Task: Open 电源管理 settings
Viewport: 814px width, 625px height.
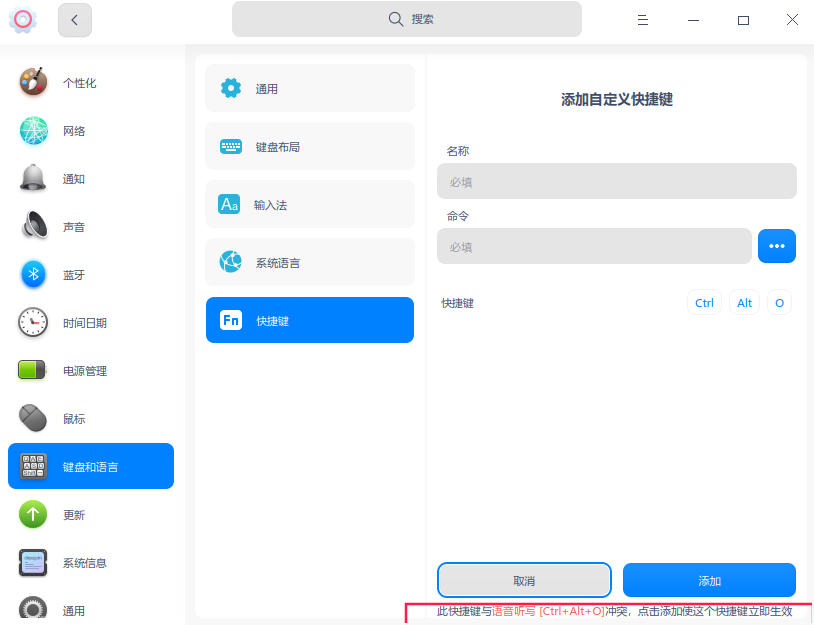Action: 91,370
